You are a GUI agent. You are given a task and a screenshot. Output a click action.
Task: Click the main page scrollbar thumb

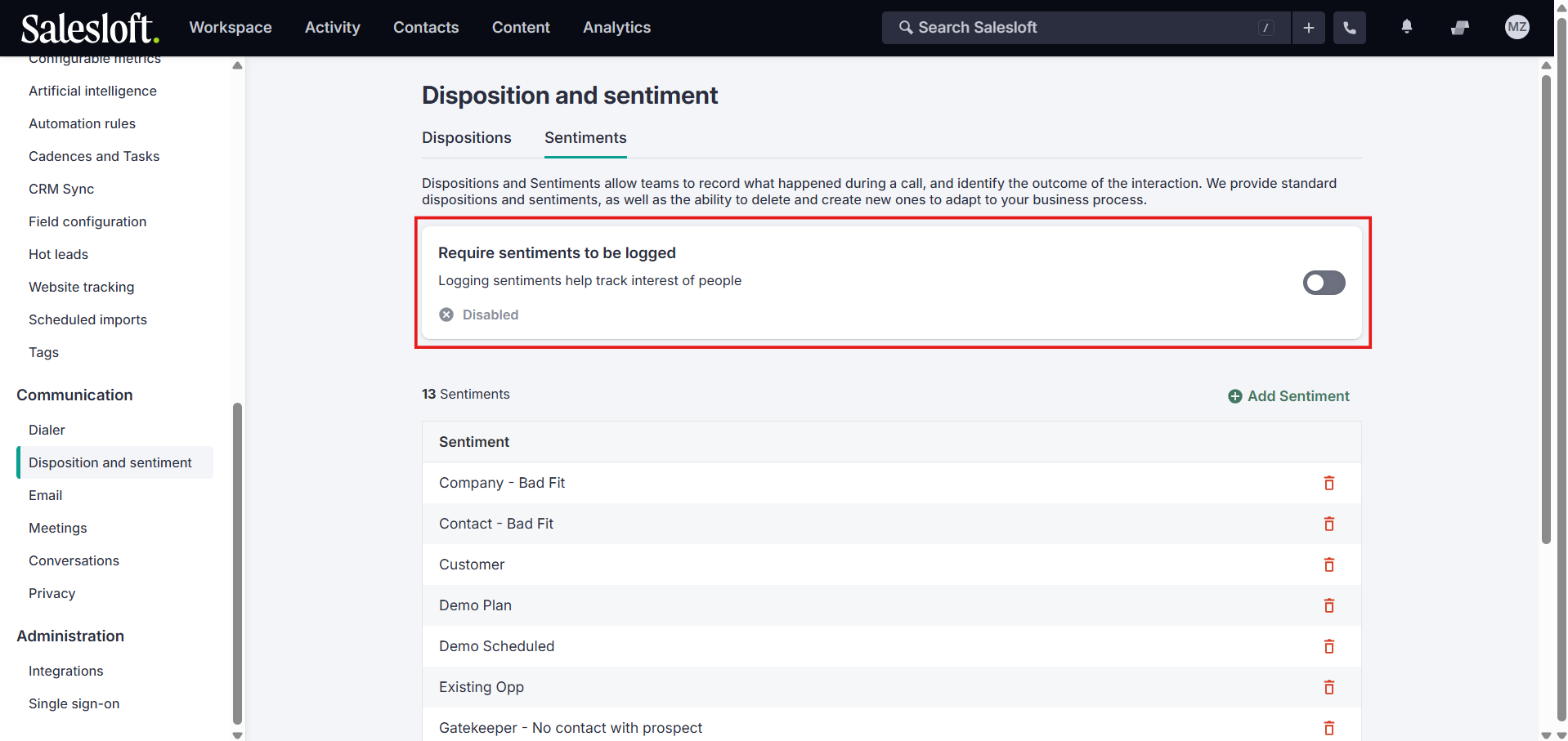(1546, 309)
